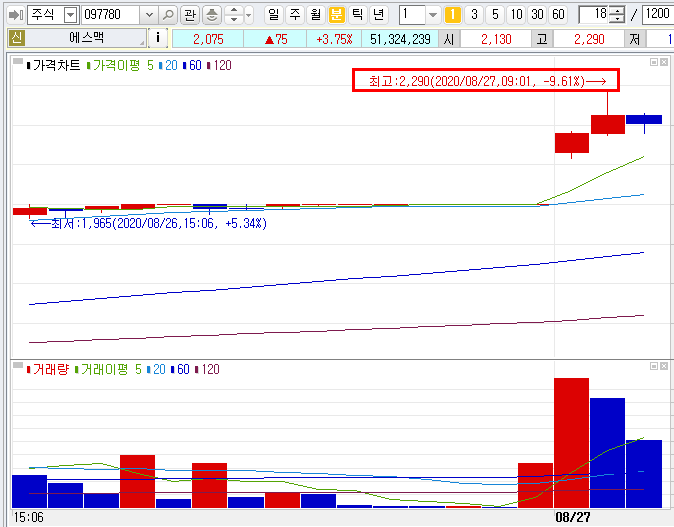Click the current price 2,075

tap(208, 39)
